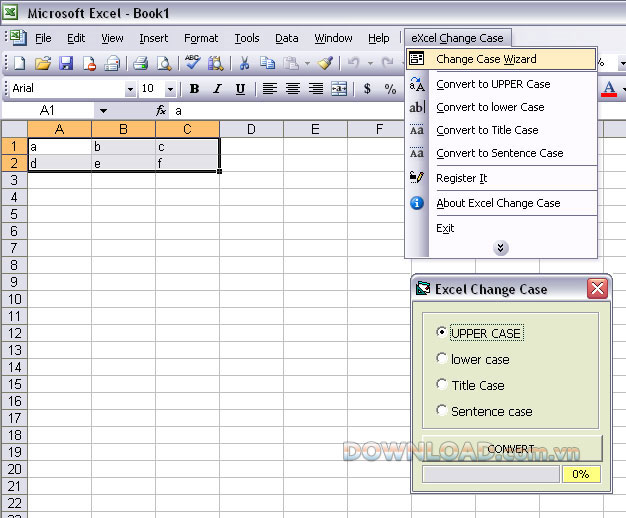Click the Permission document icon

(89, 63)
